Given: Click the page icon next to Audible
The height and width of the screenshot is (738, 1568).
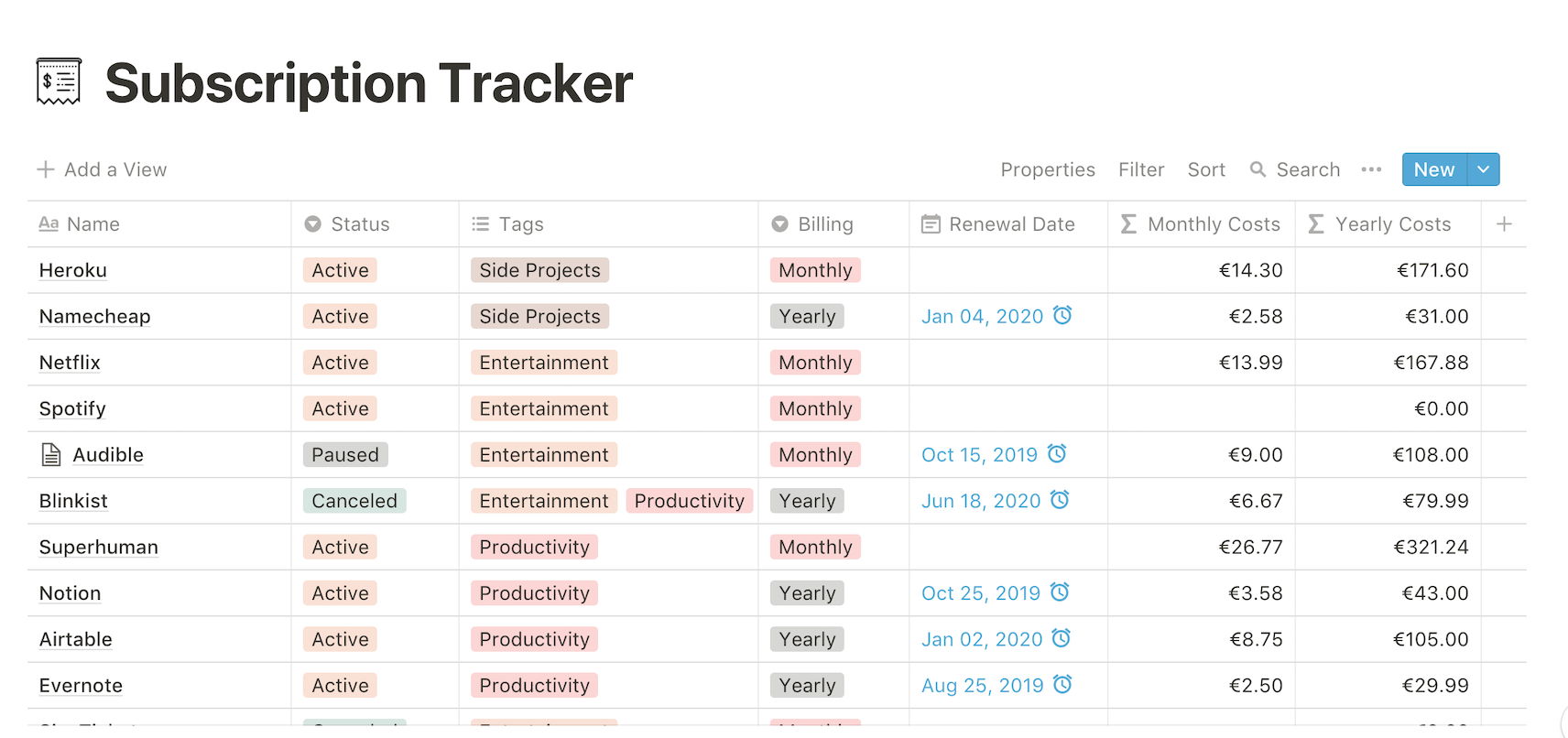Looking at the screenshot, I should point(50,454).
